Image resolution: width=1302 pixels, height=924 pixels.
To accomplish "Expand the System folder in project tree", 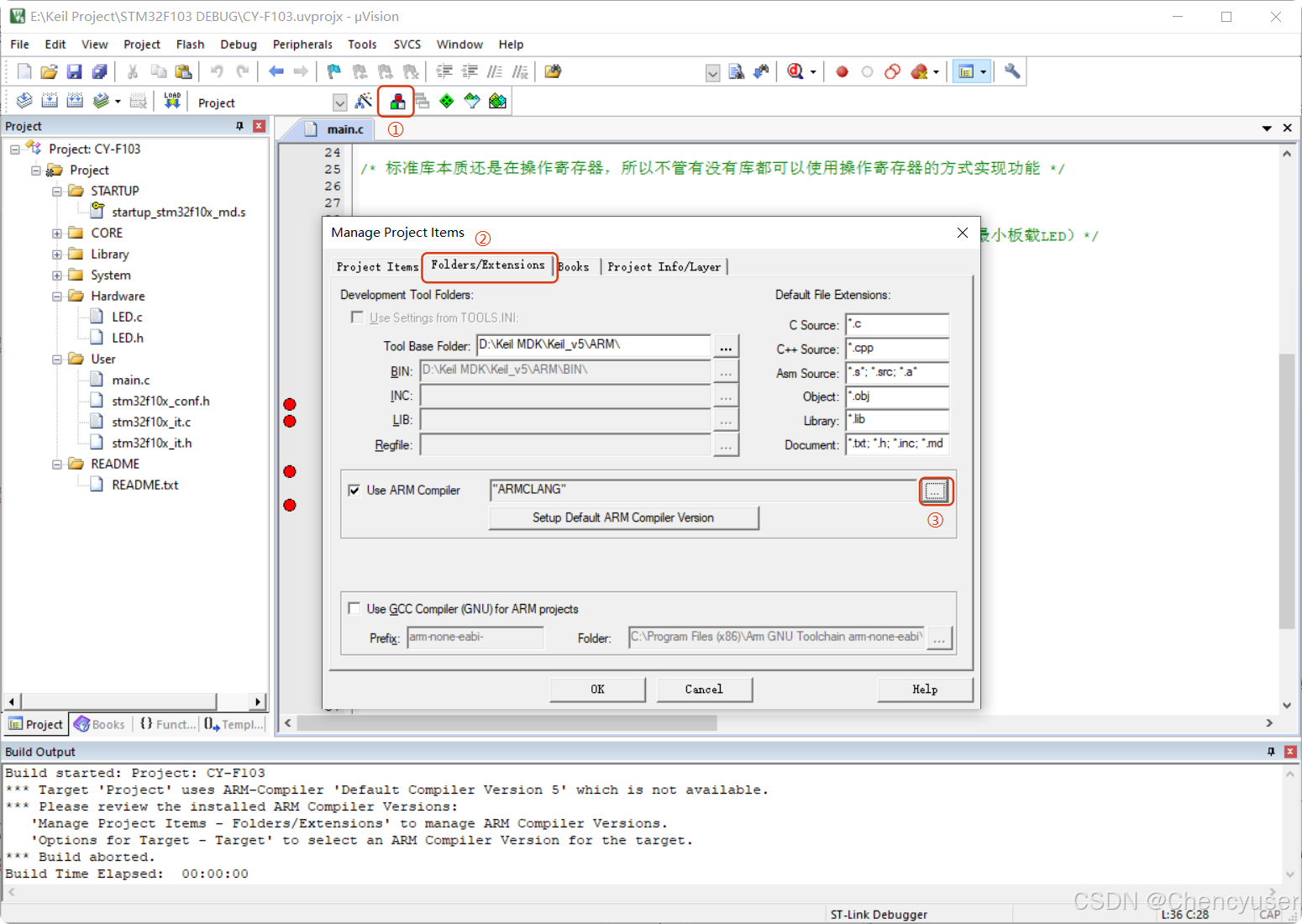I will point(57,275).
